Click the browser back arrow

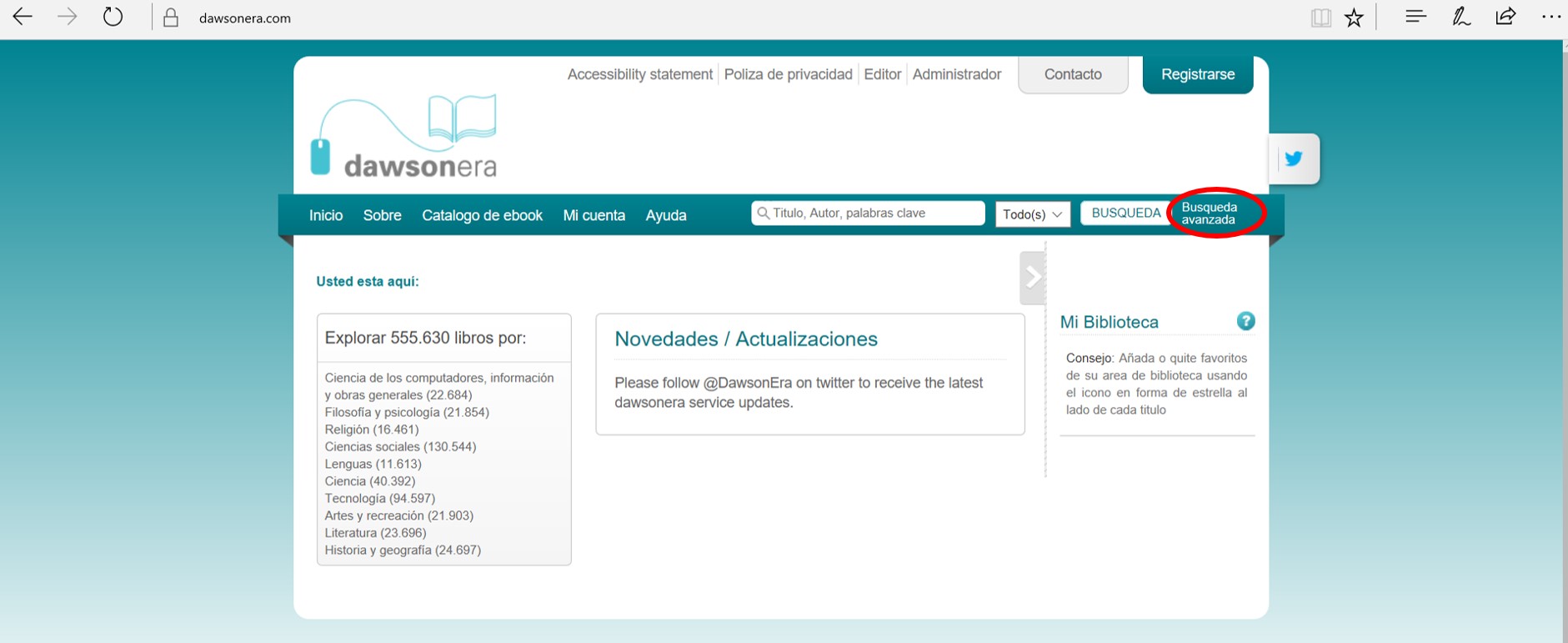23,18
